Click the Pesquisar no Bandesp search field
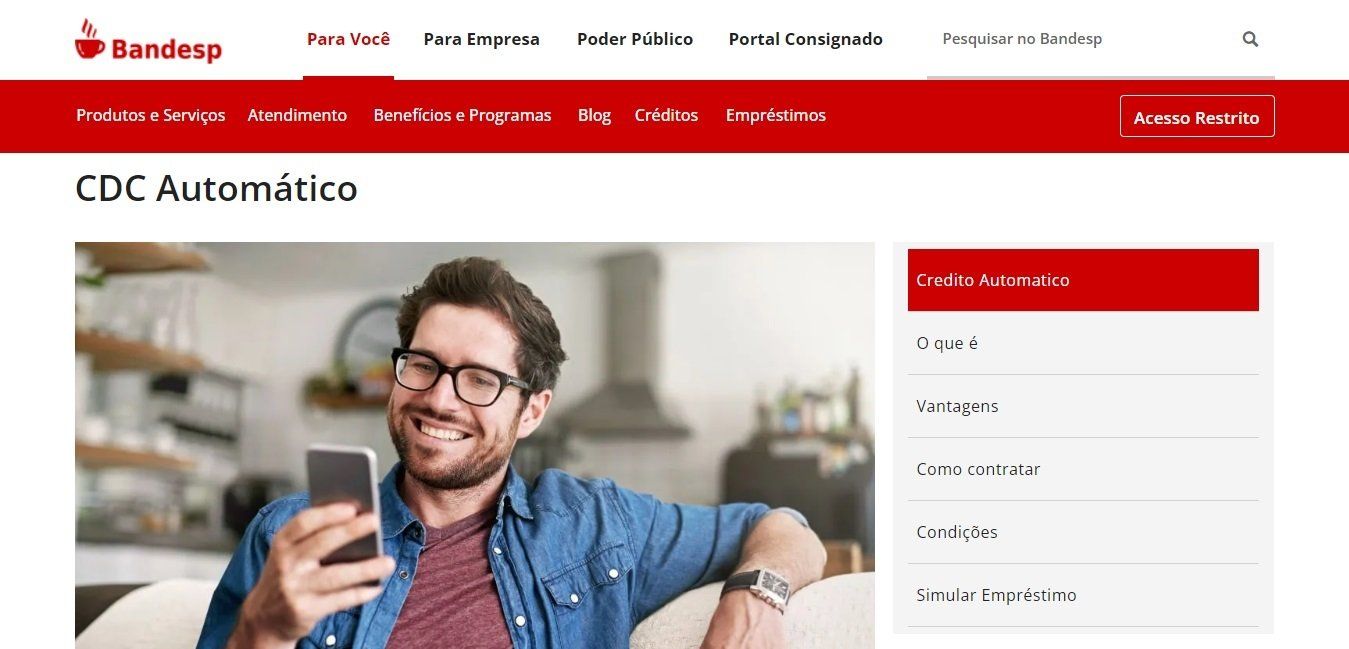Screen dimensions: 1349x649 (x=1085, y=39)
